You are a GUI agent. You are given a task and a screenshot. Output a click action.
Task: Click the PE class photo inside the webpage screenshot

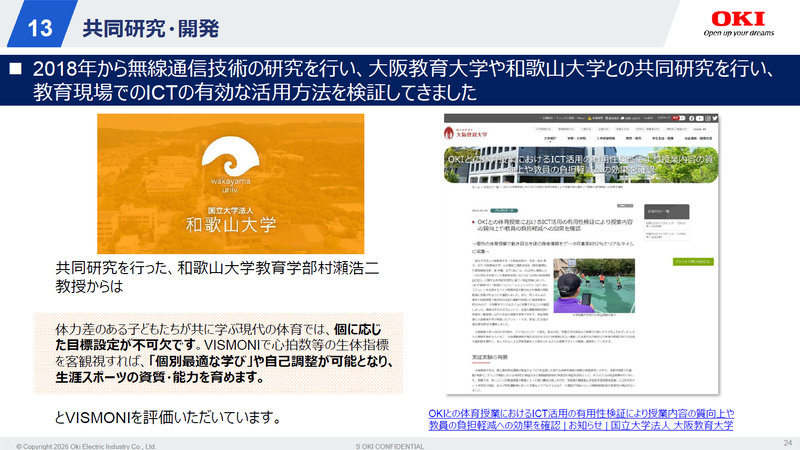coord(594,286)
